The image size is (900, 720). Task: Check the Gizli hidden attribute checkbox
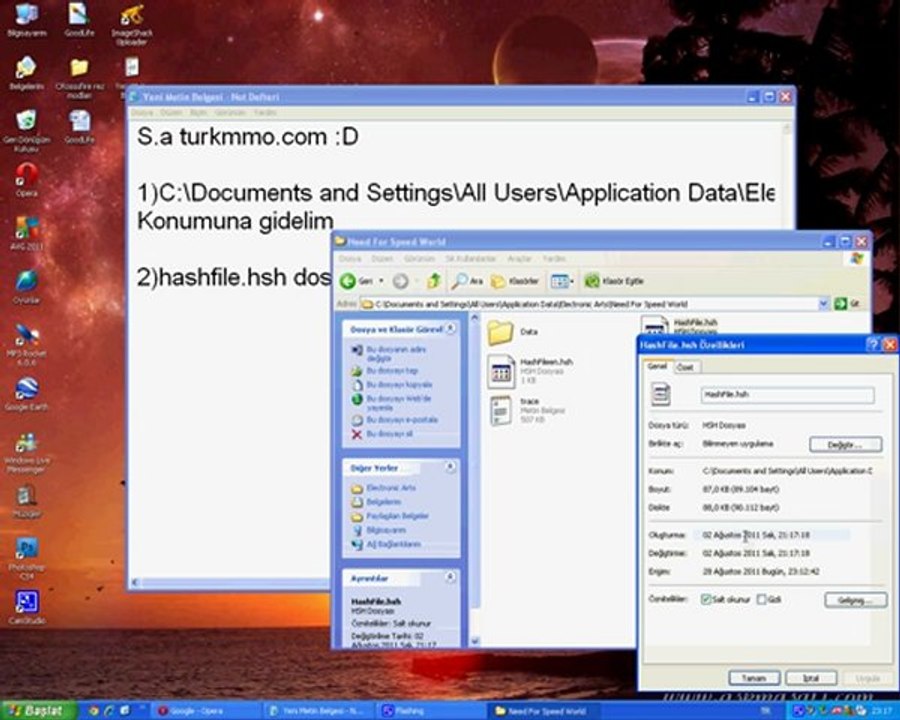click(x=762, y=599)
